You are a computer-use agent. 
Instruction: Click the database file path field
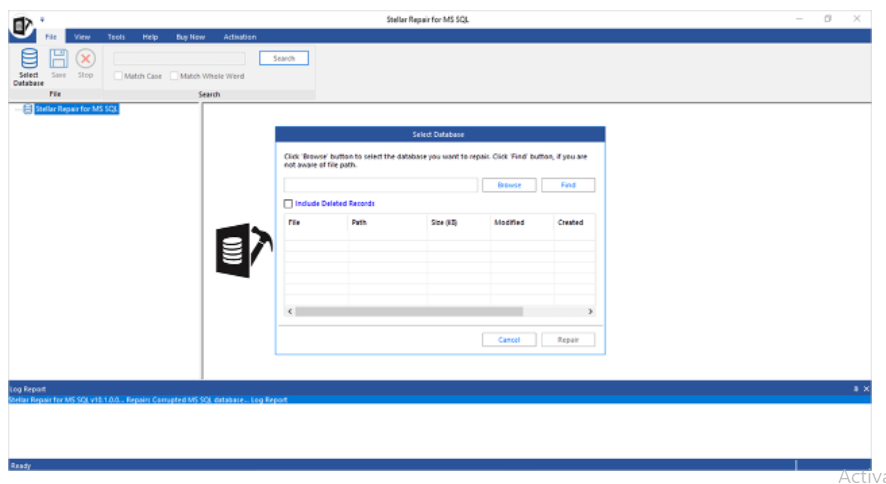(x=381, y=185)
